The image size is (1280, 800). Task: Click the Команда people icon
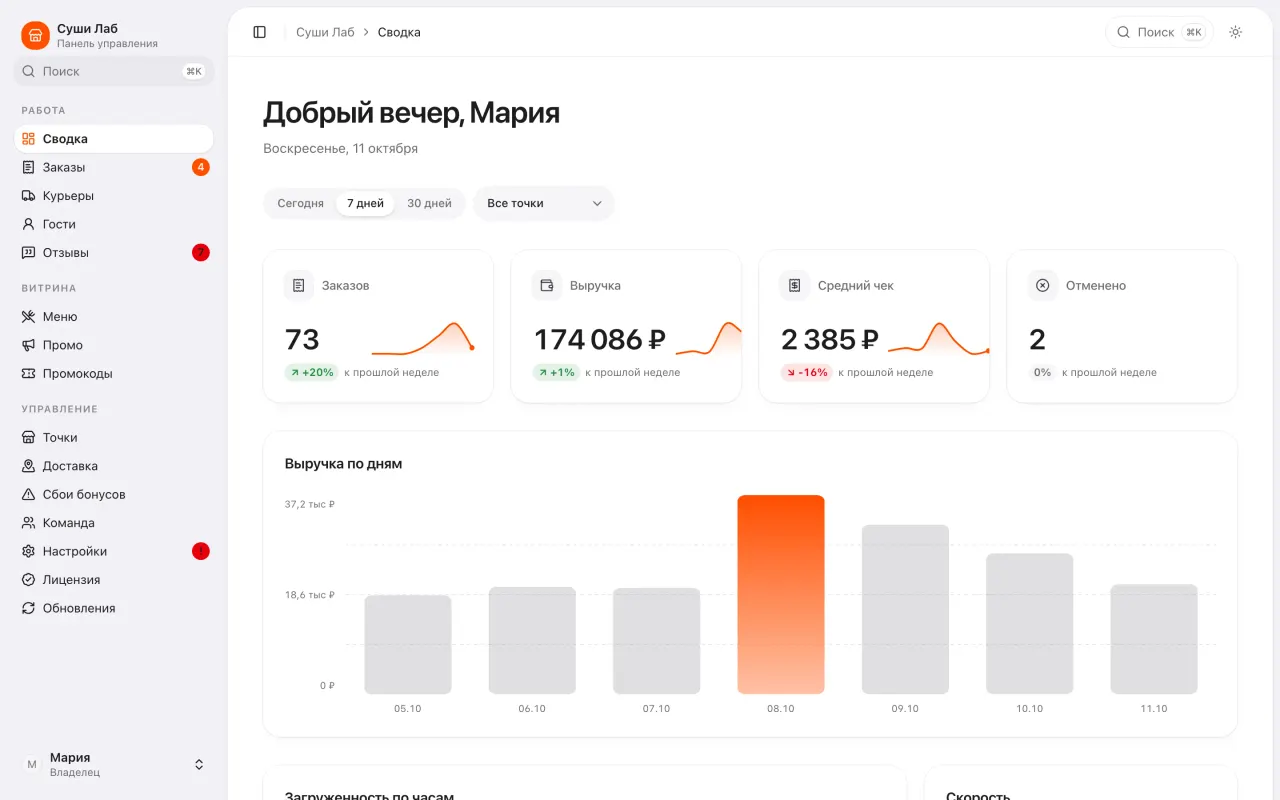[29, 523]
